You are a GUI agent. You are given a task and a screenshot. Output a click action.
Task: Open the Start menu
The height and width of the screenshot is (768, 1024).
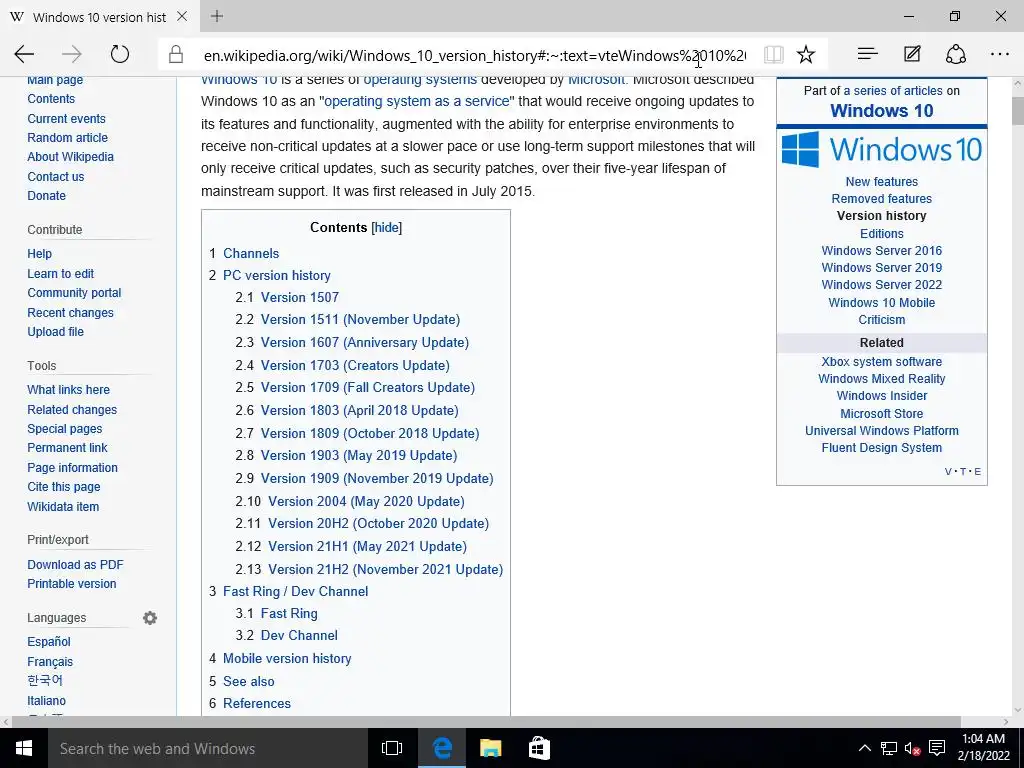tap(24, 748)
